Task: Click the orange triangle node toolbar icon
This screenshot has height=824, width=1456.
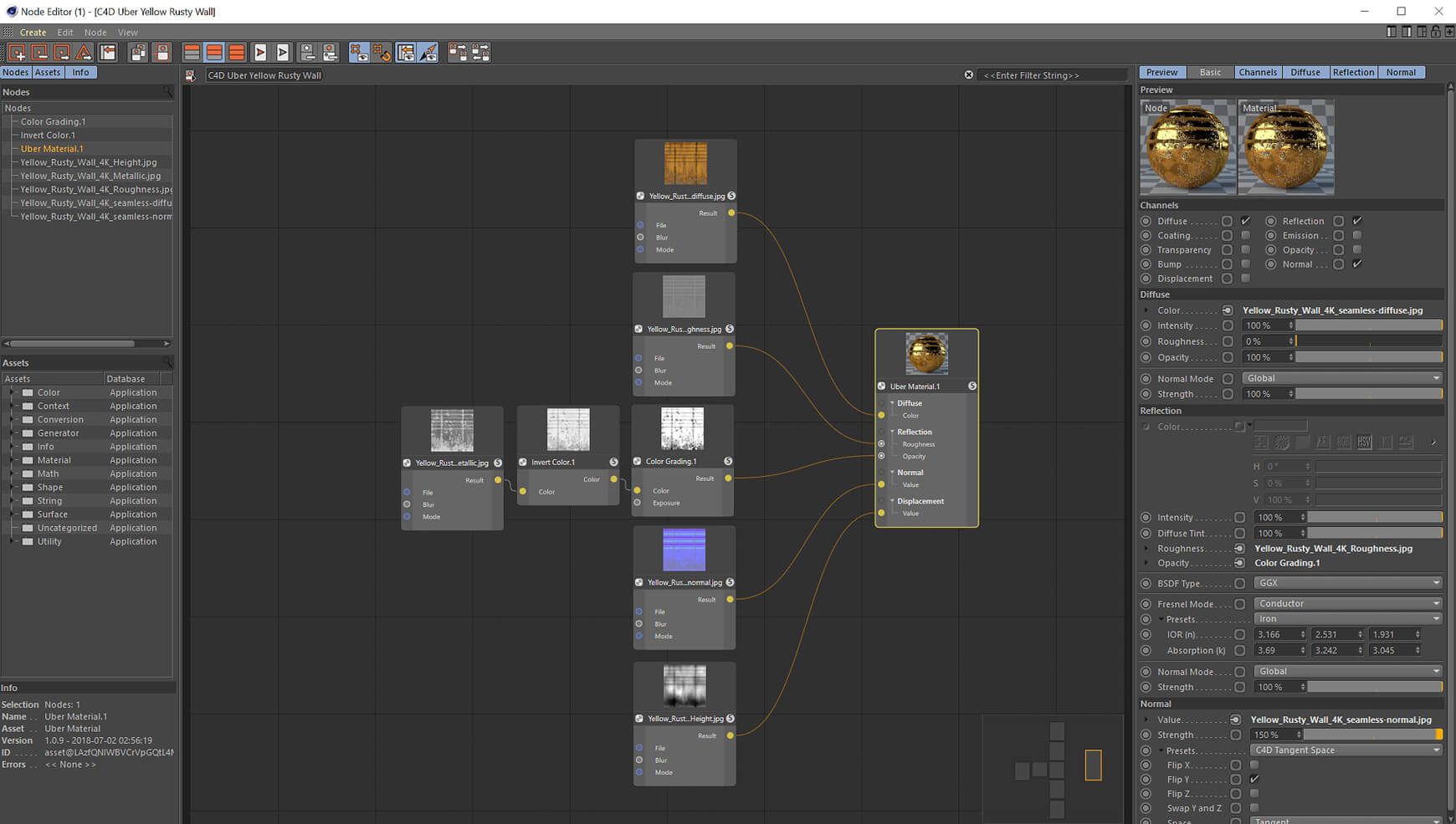Action: pyautogui.click(x=84, y=53)
